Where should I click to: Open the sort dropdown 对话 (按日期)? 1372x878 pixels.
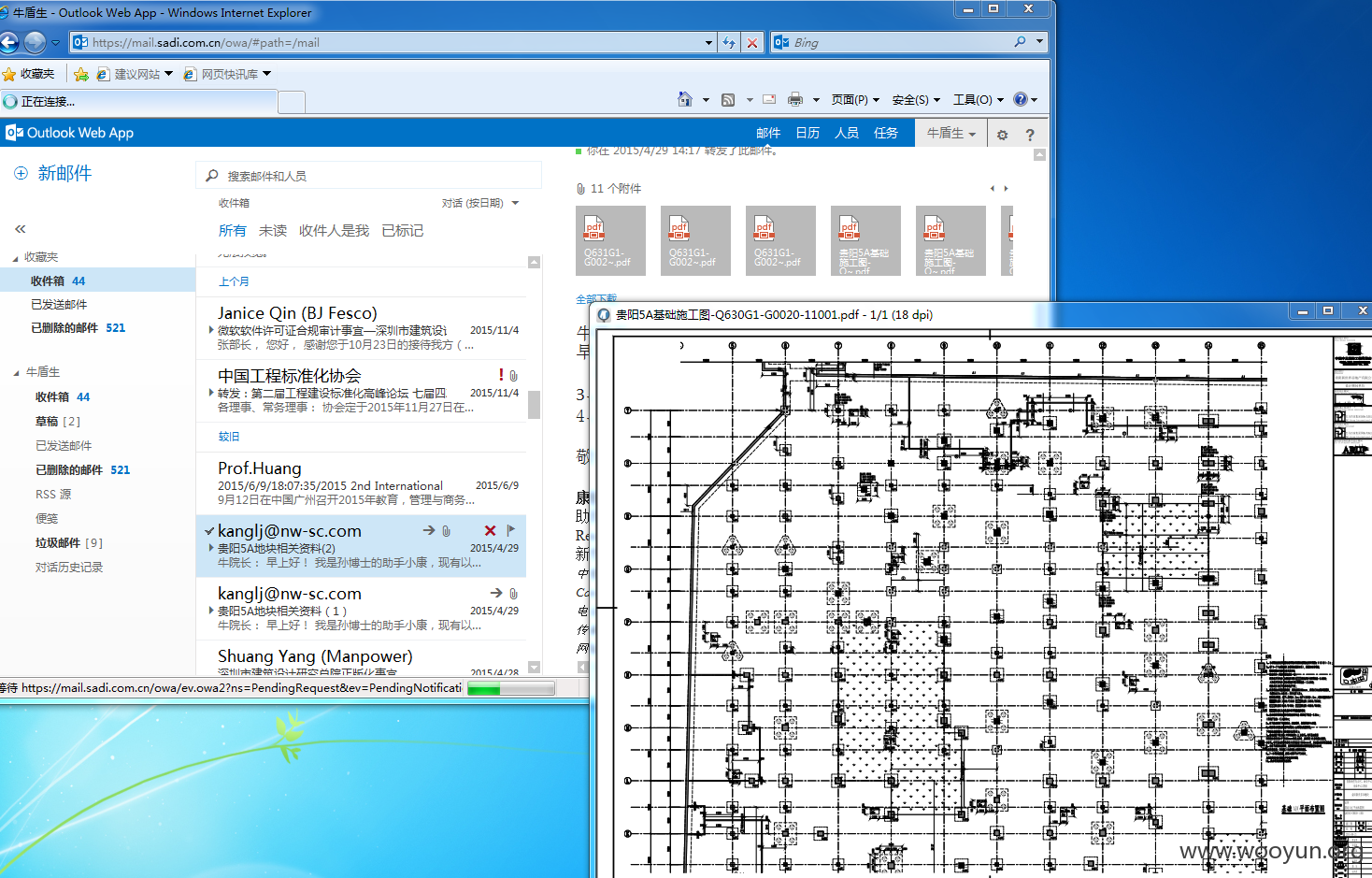coord(479,203)
